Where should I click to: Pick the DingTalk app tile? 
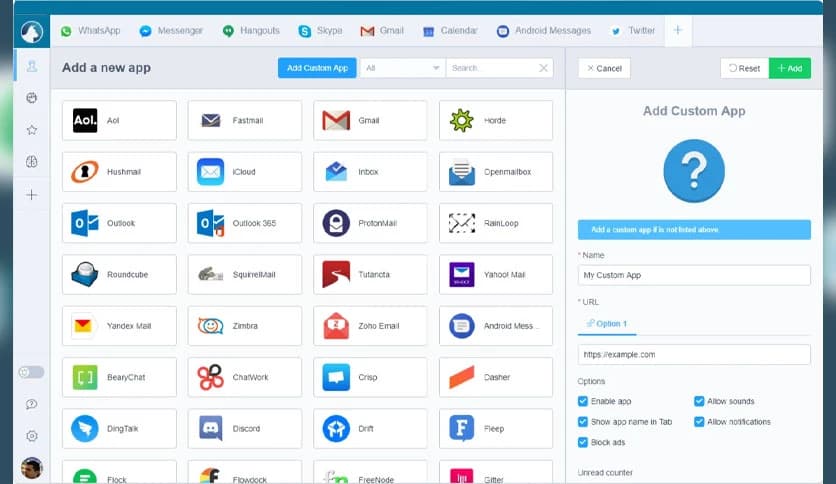119,429
